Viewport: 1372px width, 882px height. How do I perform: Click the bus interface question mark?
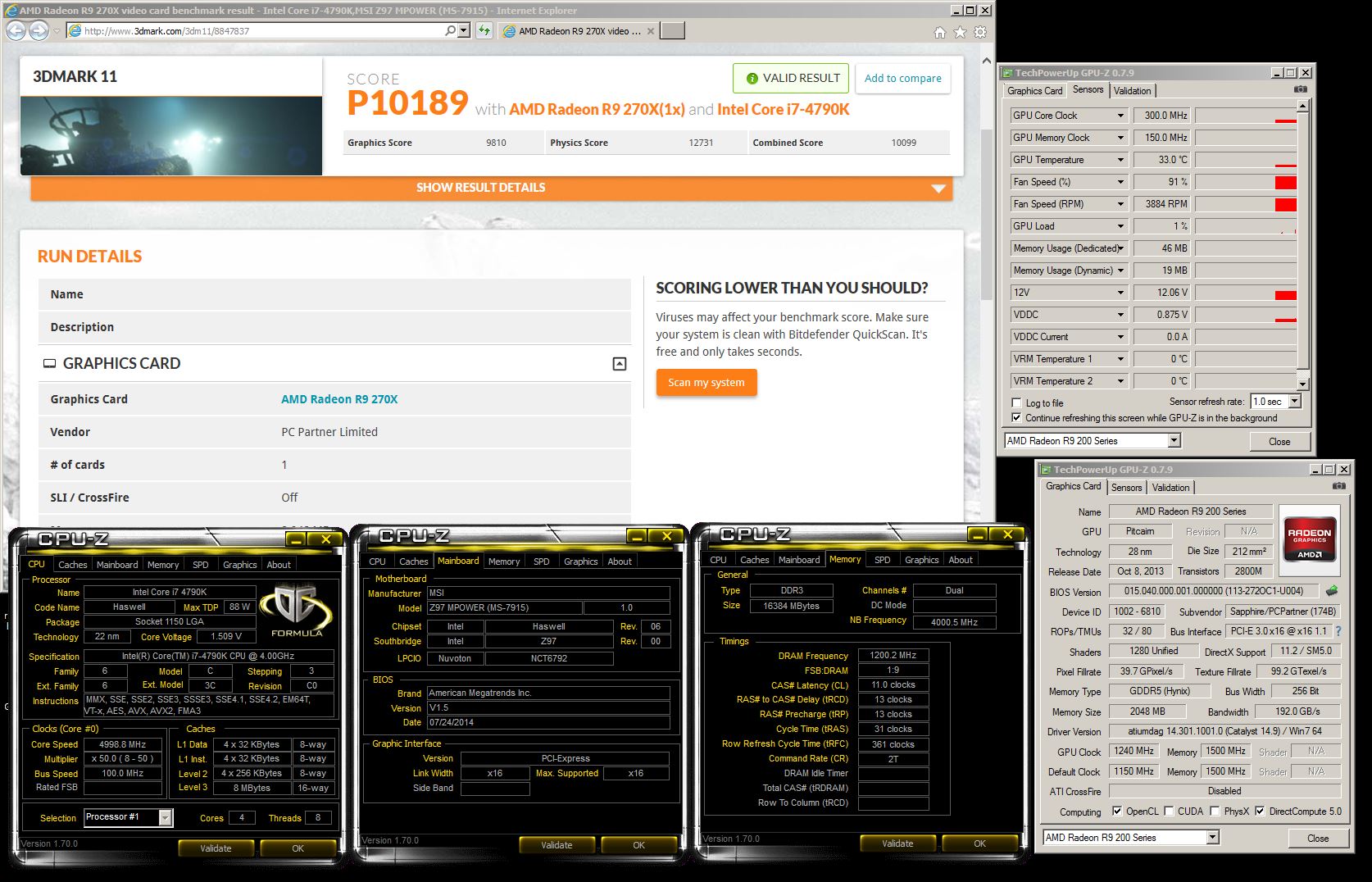[1338, 631]
